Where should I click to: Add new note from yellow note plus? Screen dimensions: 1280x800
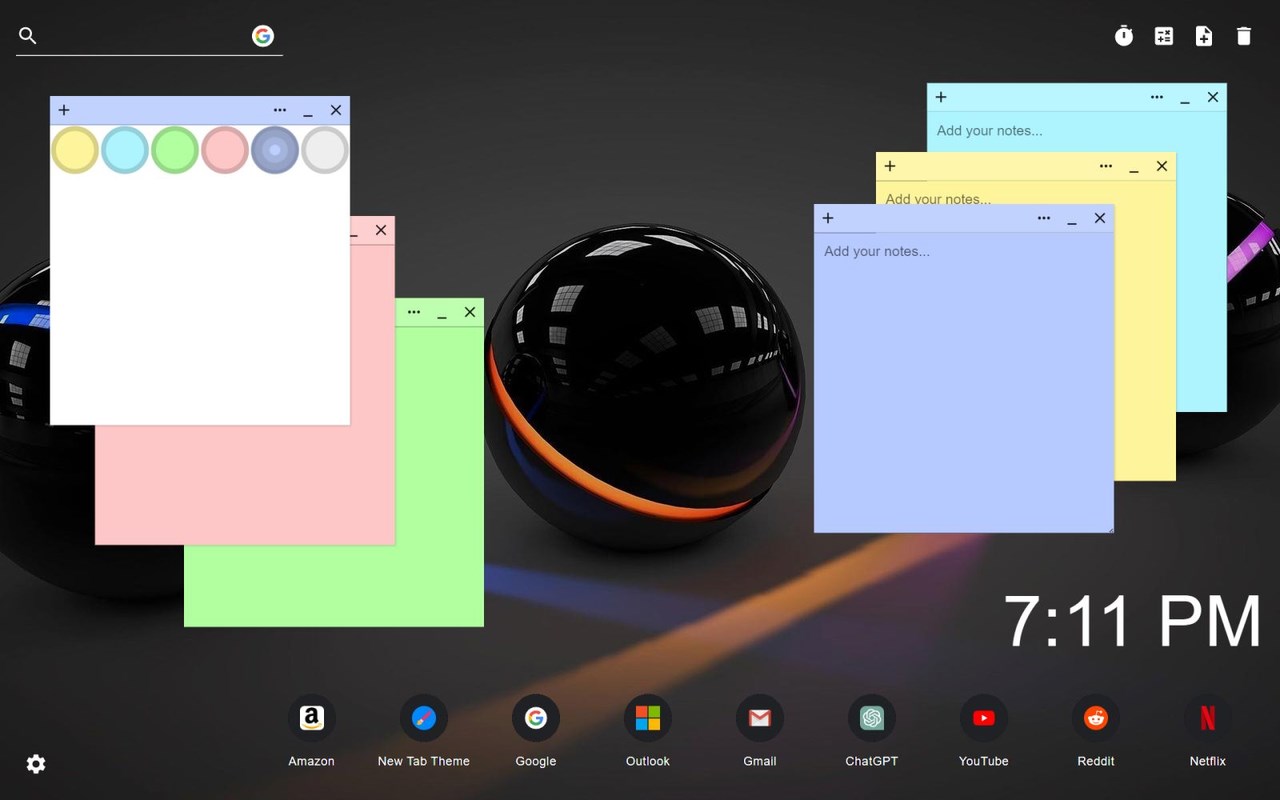point(890,166)
